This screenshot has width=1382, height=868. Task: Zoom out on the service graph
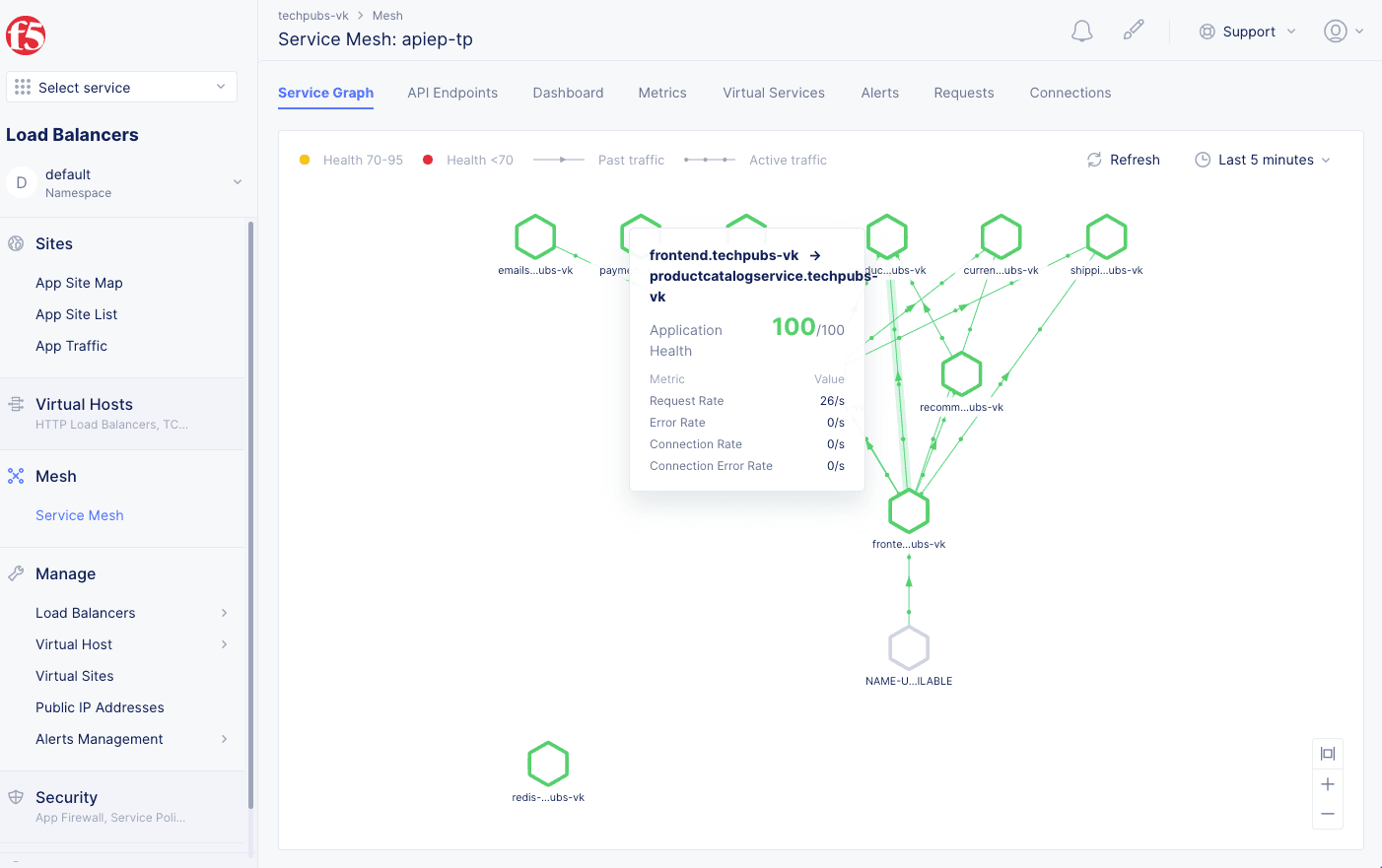click(x=1328, y=814)
